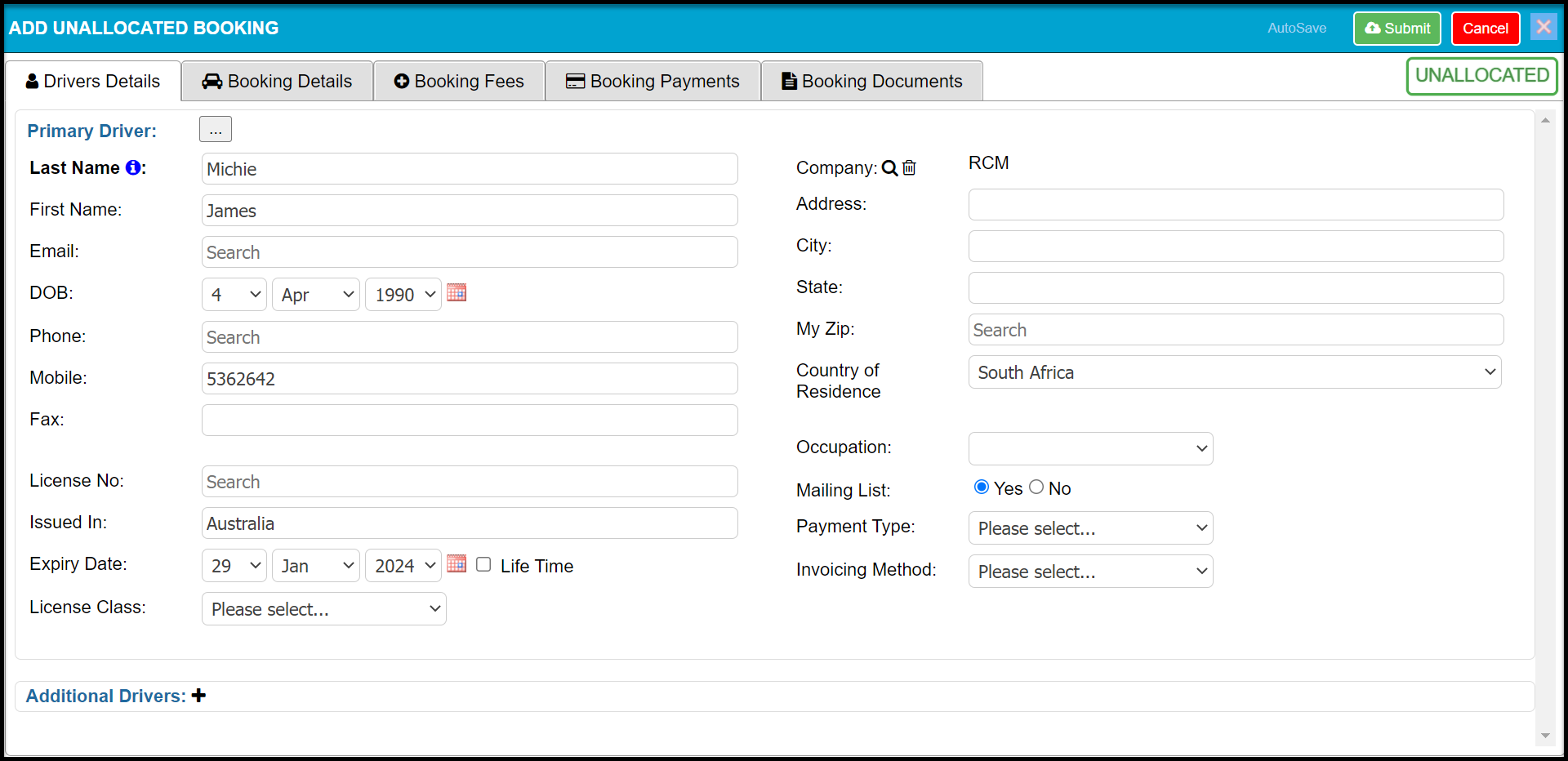
Task: Switch to the Booking Fees tab
Action: click(x=459, y=82)
